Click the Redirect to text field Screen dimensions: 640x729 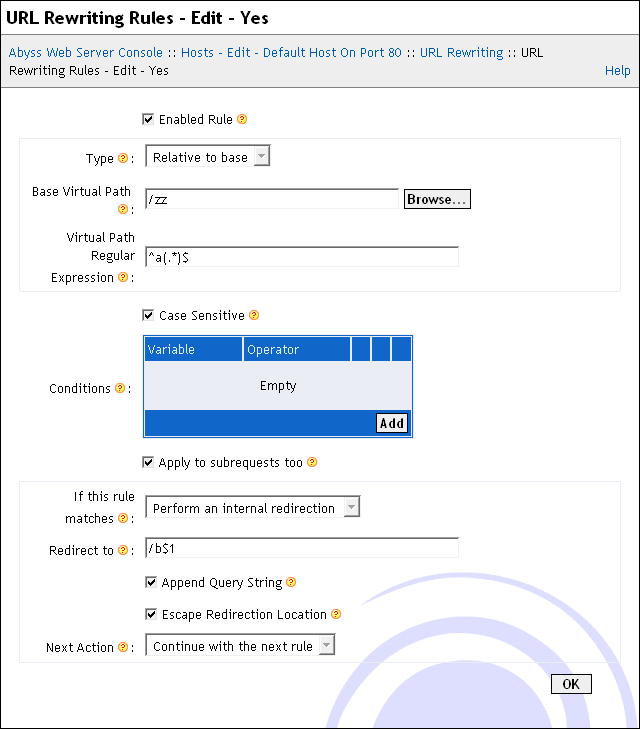[x=301, y=548]
